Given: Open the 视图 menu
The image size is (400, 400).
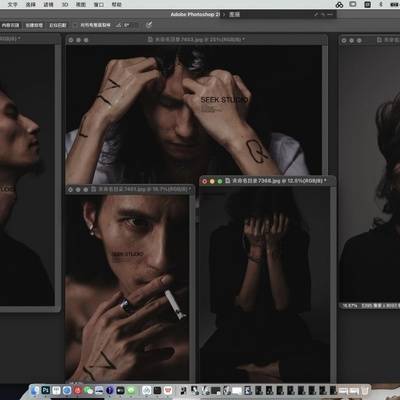Looking at the screenshot, I should [81, 4].
